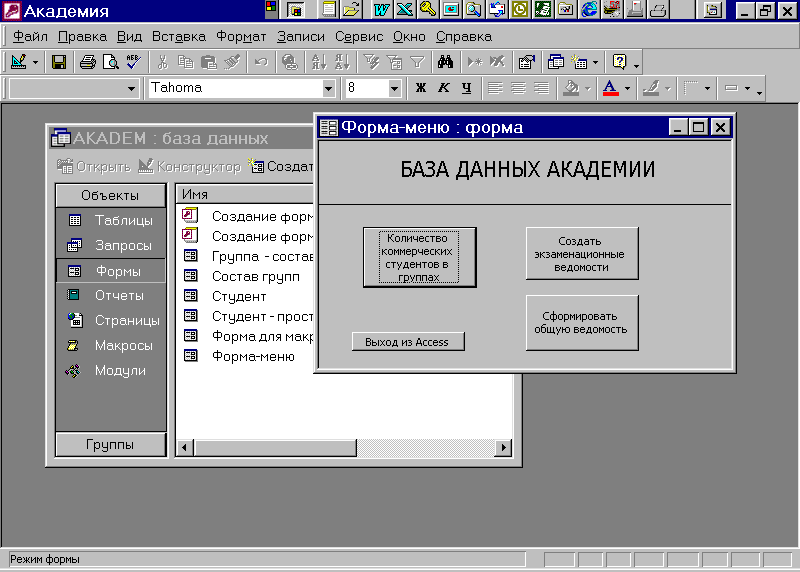Image resolution: width=800 pixels, height=572 pixels.
Task: Open the Справка menu
Action: [x=464, y=37]
